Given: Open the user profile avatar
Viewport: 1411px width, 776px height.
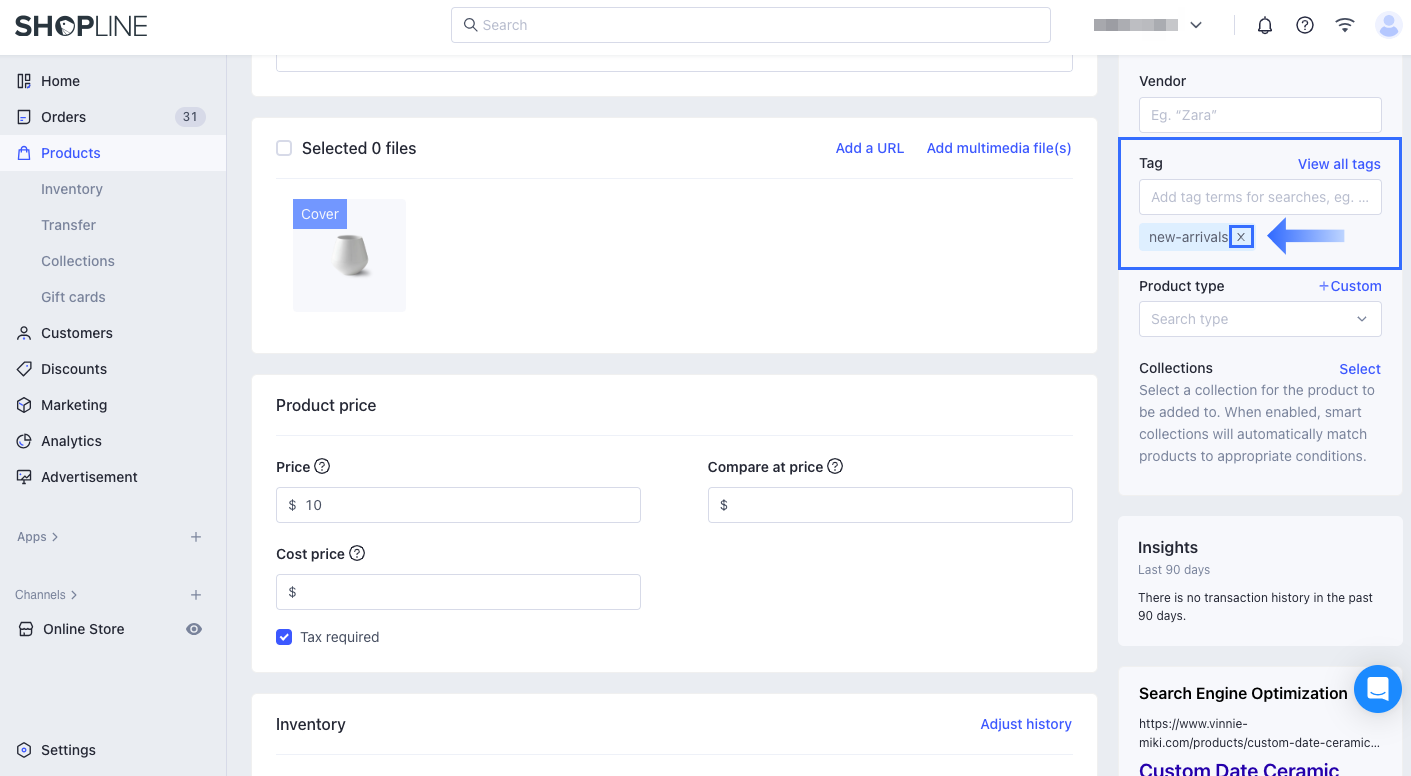Looking at the screenshot, I should (1389, 26).
